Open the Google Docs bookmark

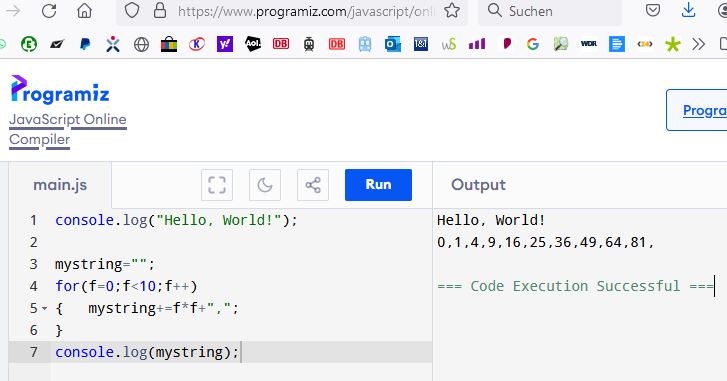(617, 44)
